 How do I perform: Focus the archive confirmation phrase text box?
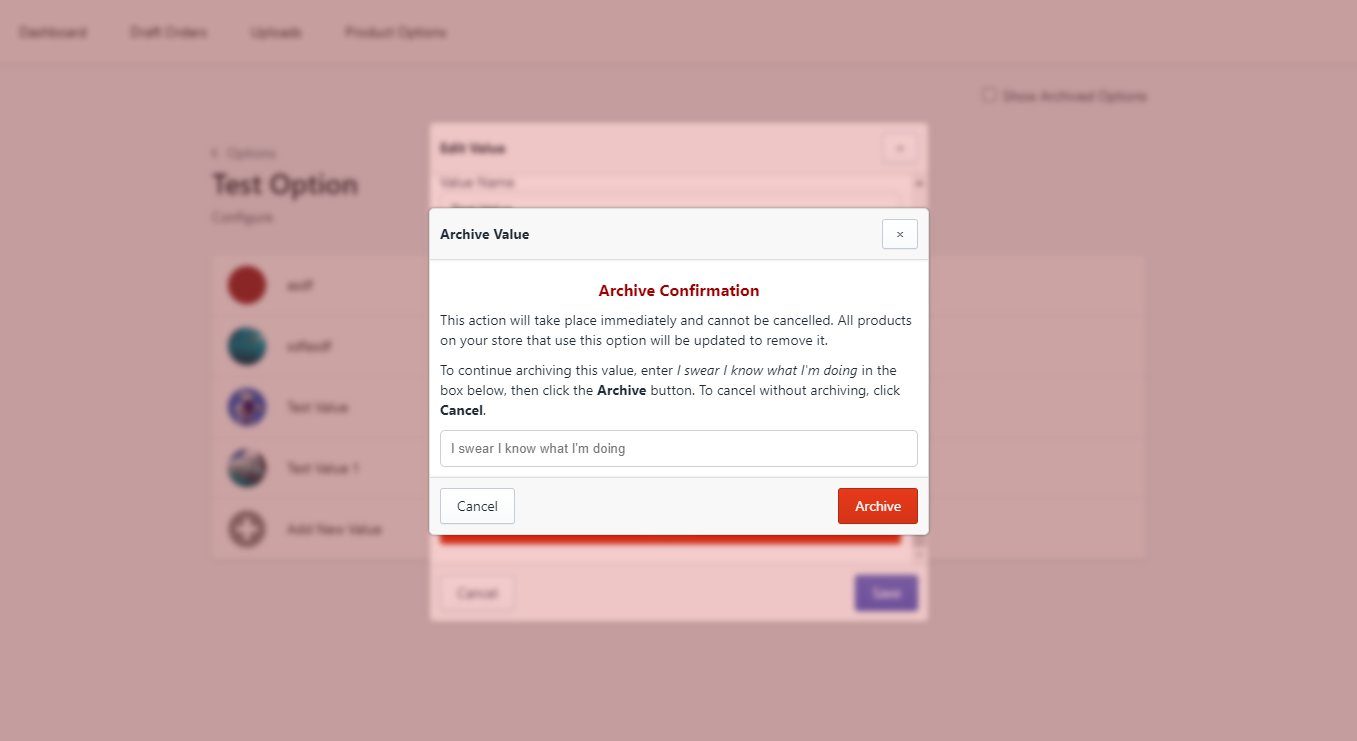click(678, 448)
